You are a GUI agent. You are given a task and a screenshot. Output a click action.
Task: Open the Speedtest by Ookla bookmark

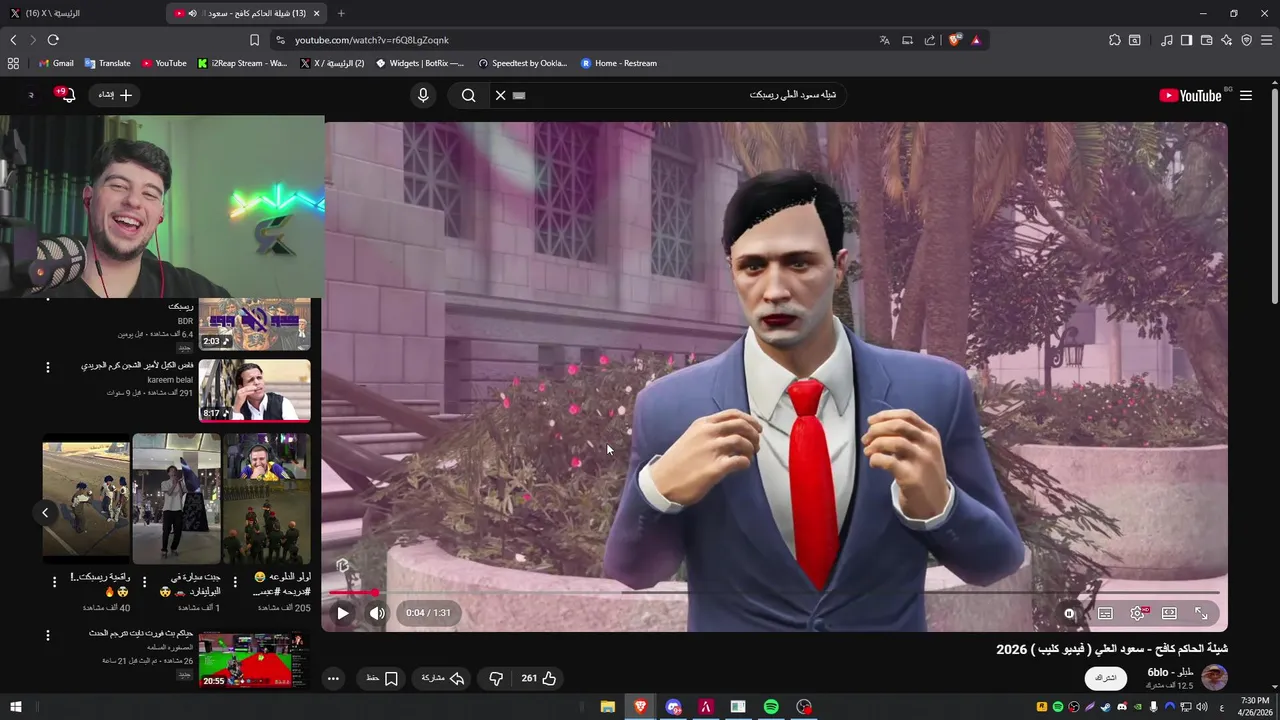click(523, 63)
